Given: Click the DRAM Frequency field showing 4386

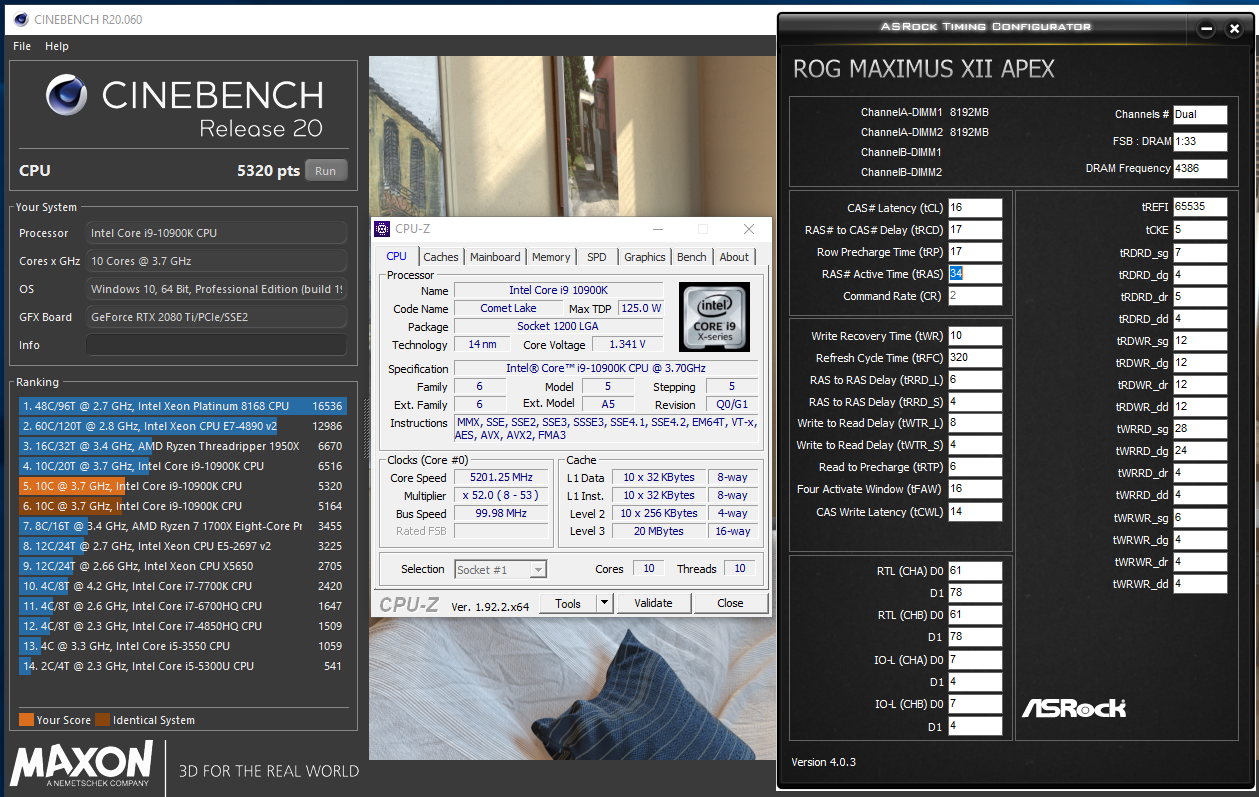Looking at the screenshot, I should click(x=1200, y=168).
